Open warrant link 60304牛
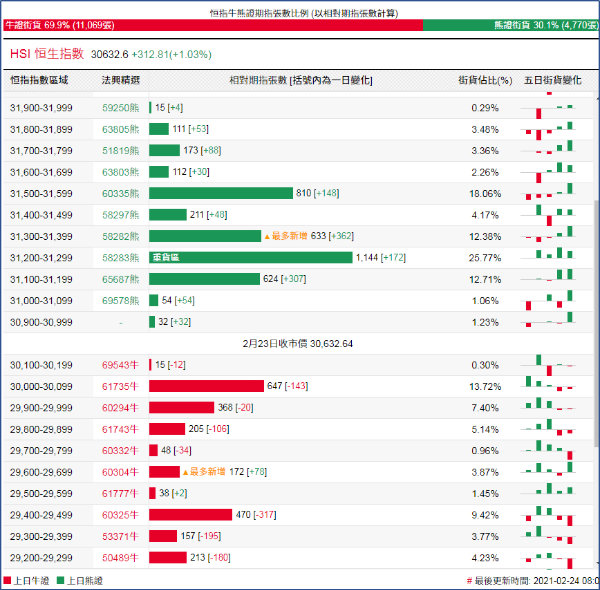Screen dimensions: 600x590 coord(120,472)
